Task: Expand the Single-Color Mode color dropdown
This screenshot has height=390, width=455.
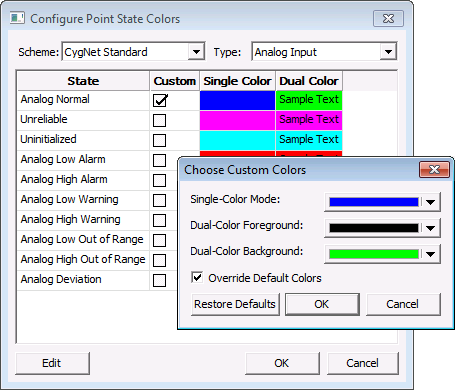Action: 430,202
